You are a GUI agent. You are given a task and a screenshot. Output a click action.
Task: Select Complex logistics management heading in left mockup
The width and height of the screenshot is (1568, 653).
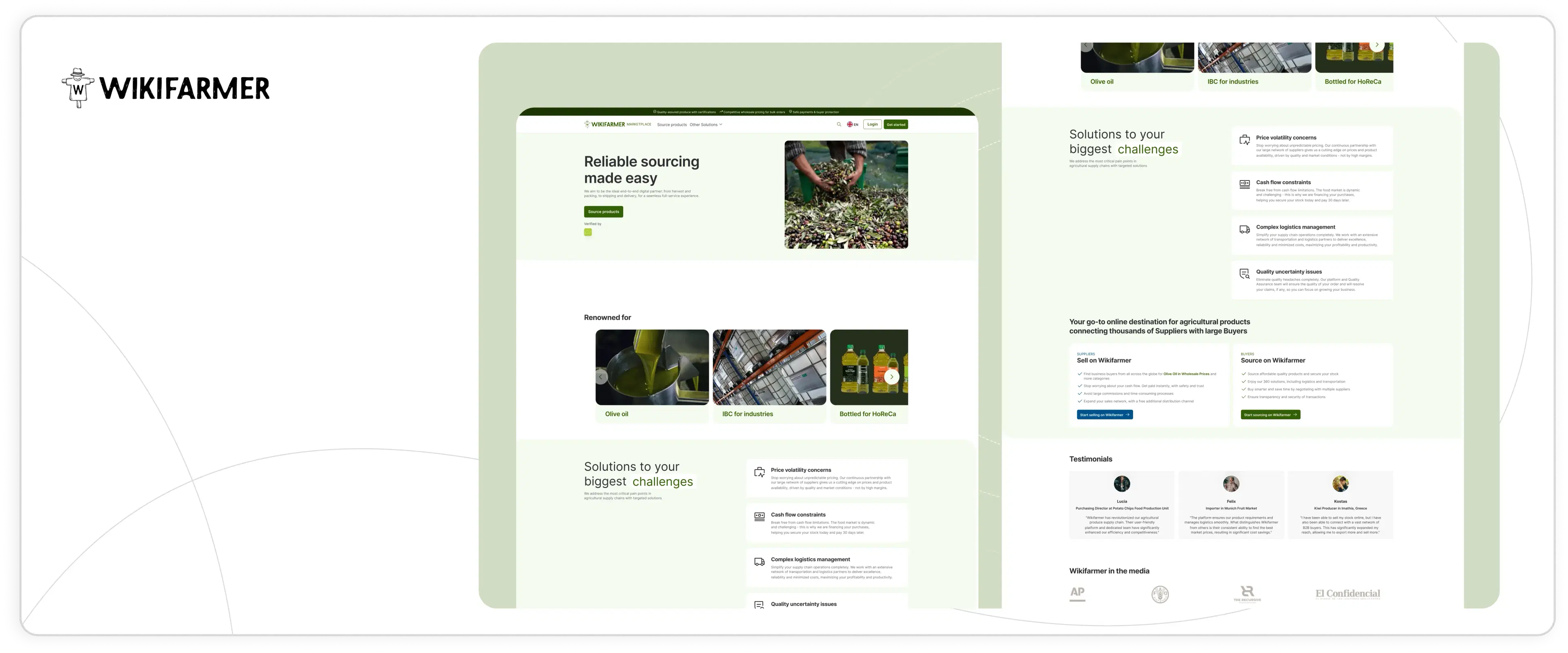[810, 559]
